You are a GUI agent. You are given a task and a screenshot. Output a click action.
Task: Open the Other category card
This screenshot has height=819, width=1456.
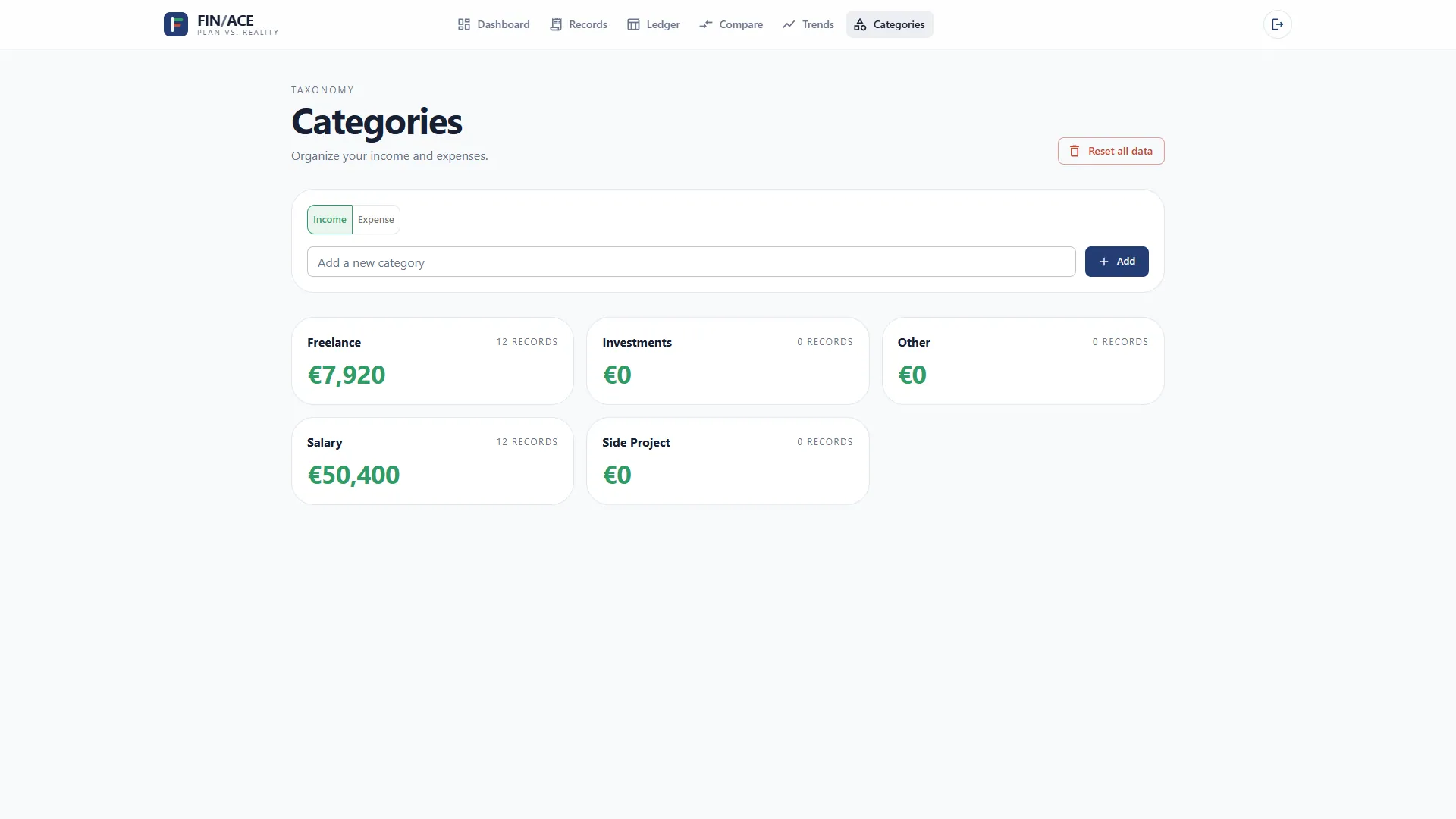[1023, 361]
